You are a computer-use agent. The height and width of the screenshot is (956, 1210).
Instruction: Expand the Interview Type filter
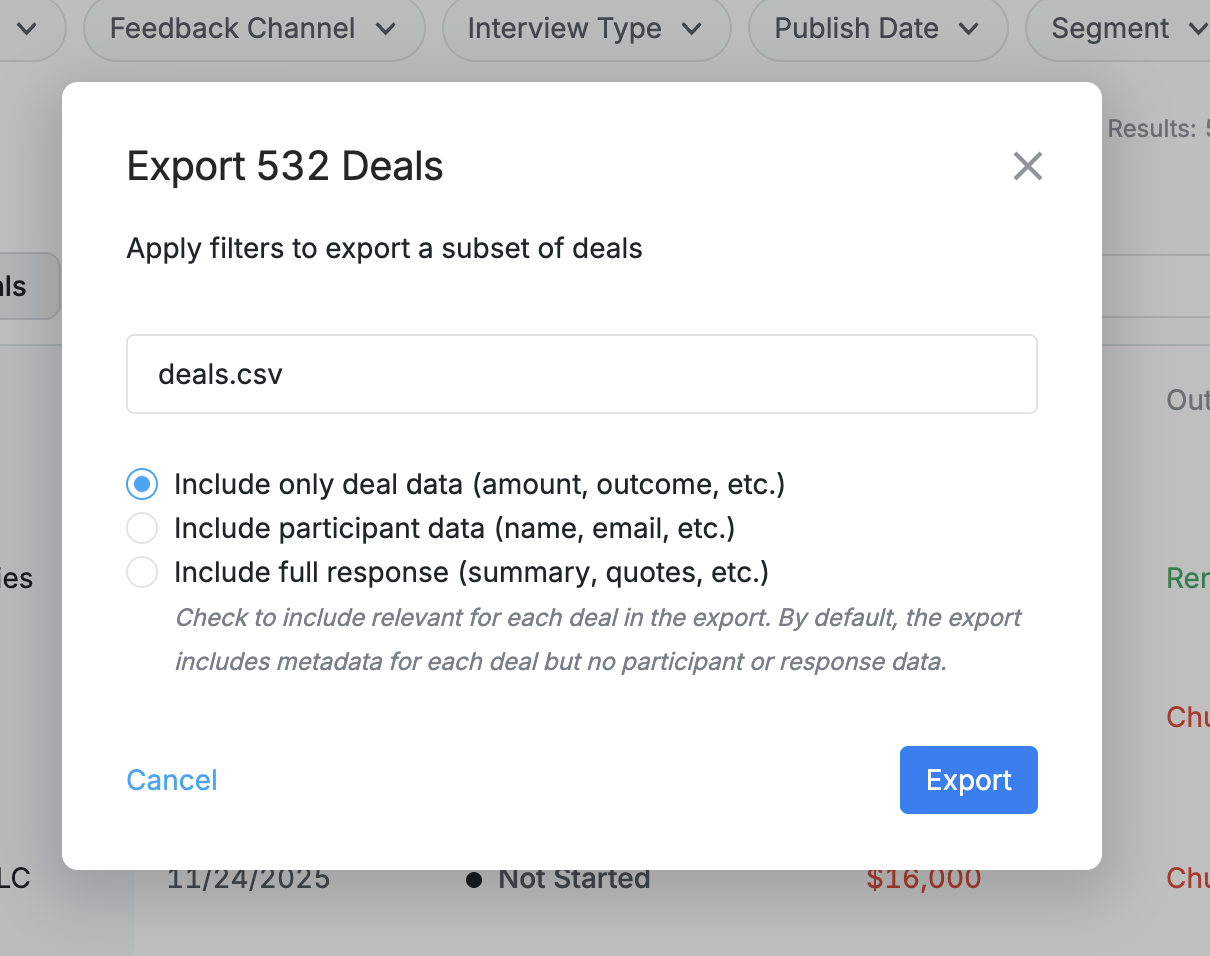585,29
